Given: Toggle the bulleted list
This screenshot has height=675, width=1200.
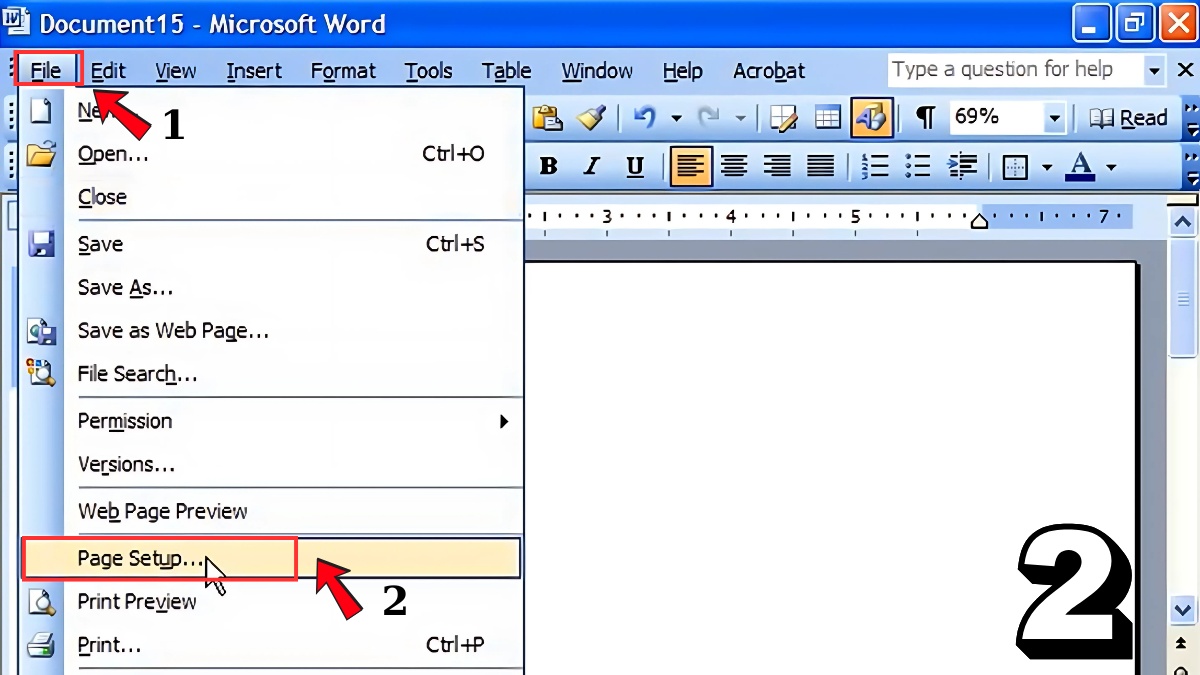Looking at the screenshot, I should [917, 166].
